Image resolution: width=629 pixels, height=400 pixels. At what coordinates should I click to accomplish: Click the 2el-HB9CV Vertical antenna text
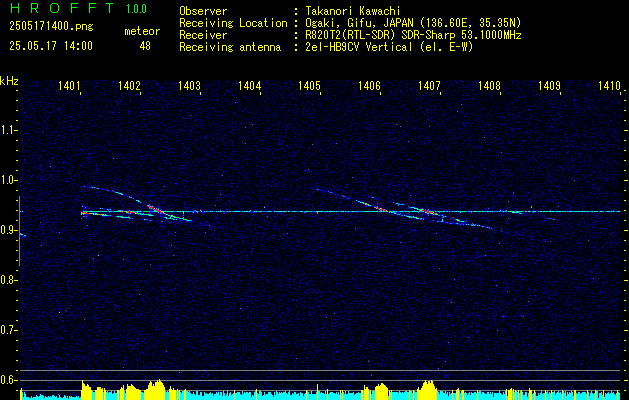(389, 47)
